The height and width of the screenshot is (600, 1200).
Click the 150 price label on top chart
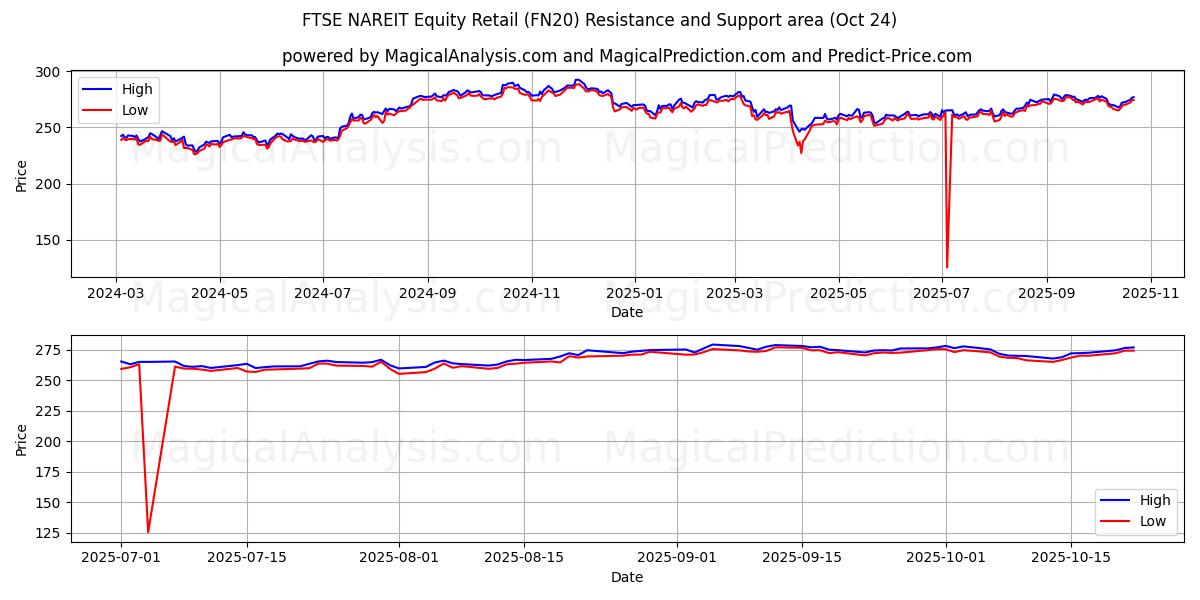(47, 240)
